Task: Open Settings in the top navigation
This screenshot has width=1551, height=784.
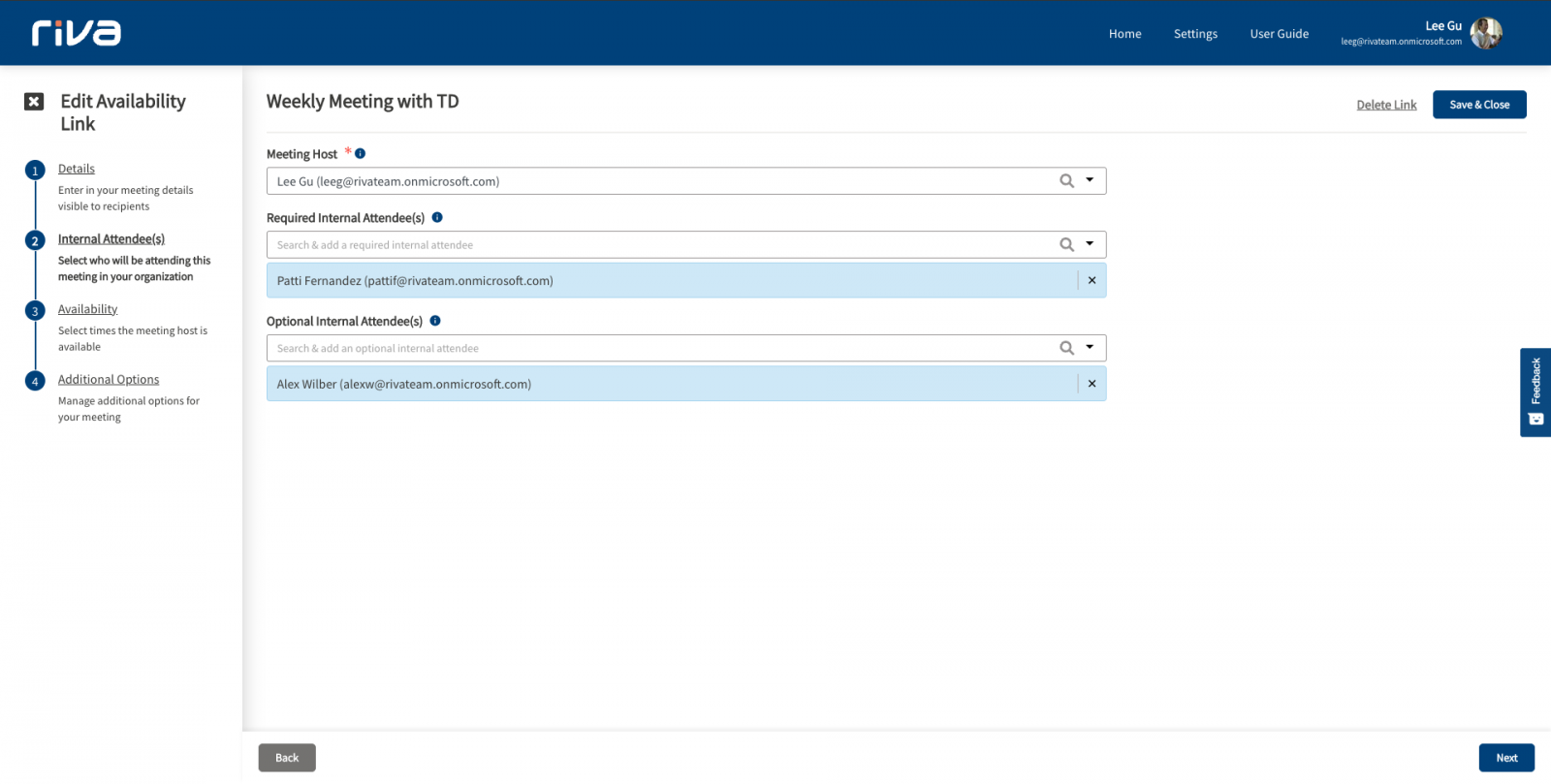Action: (1195, 34)
